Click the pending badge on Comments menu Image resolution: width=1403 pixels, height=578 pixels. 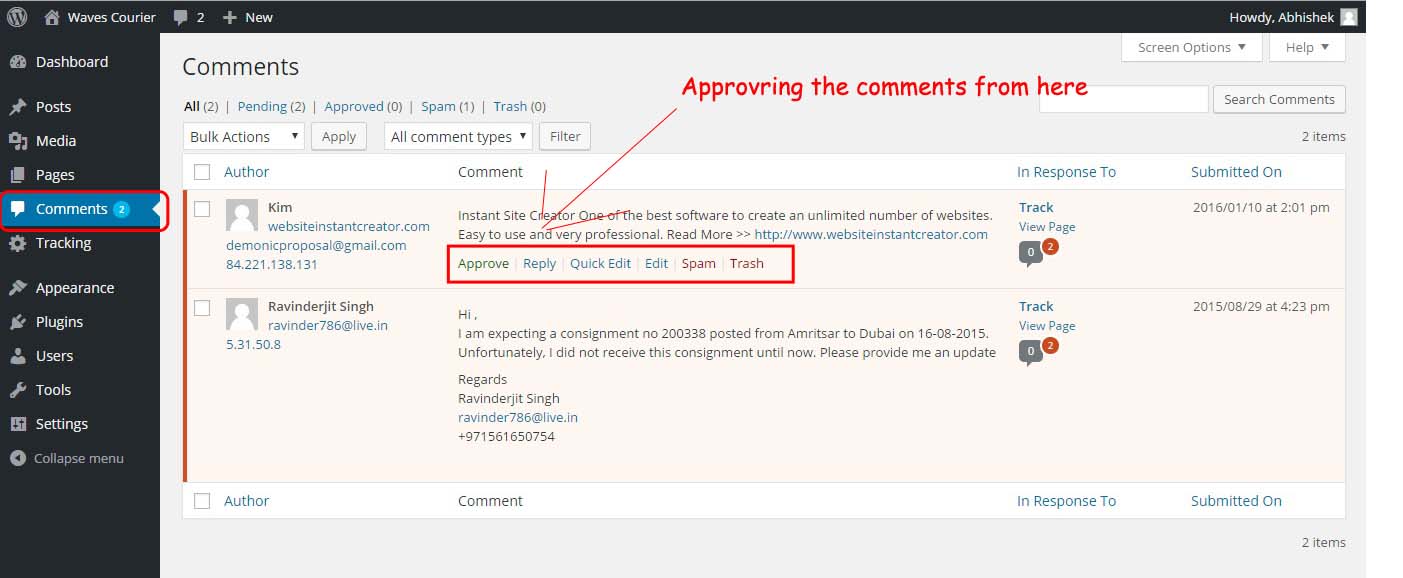[x=121, y=209]
